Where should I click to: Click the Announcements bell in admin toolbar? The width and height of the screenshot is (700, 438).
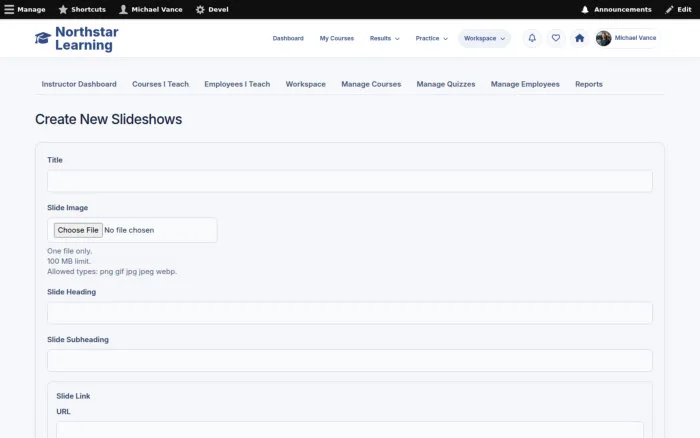point(585,9)
